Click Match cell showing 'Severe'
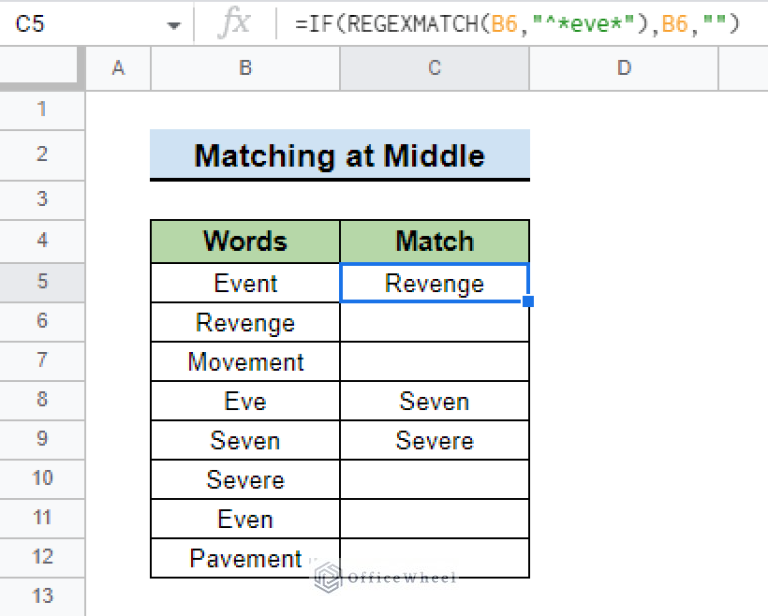The height and width of the screenshot is (616, 768). tap(434, 440)
